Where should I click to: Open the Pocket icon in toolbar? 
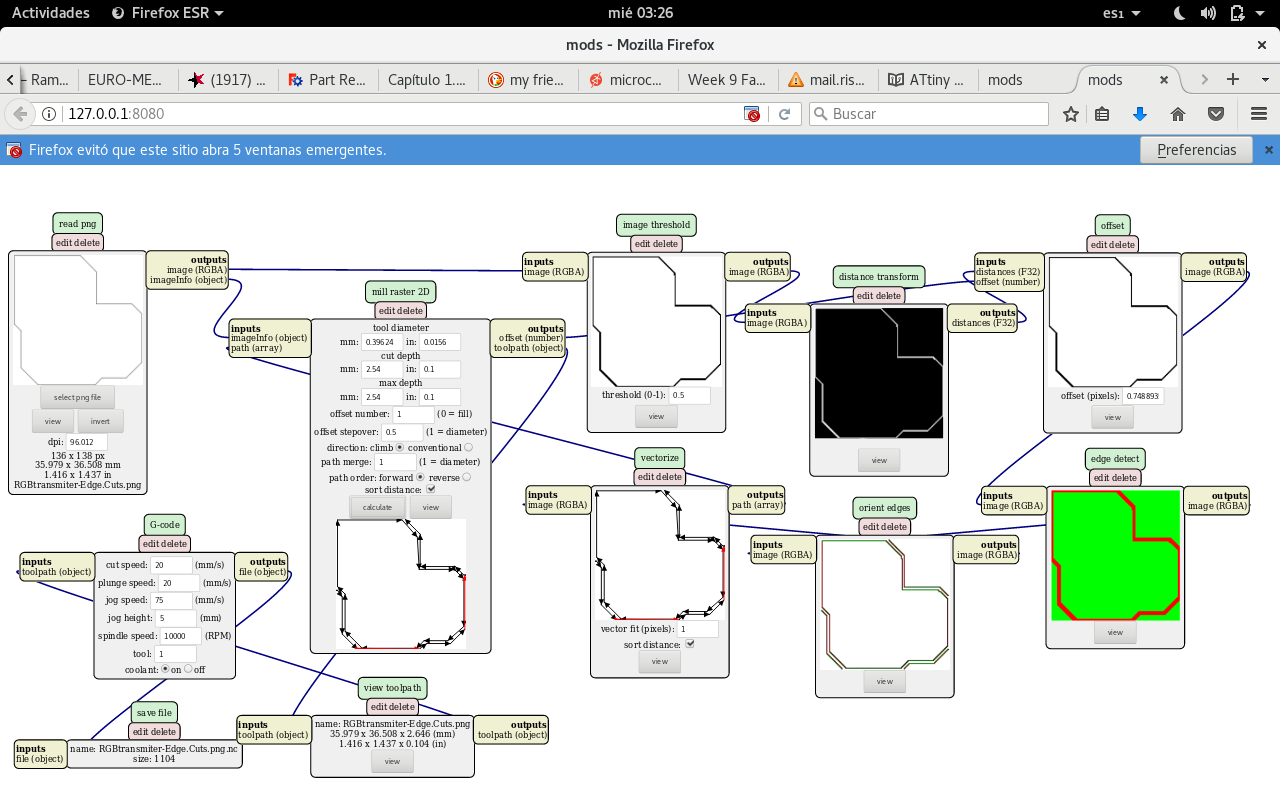click(1216, 114)
